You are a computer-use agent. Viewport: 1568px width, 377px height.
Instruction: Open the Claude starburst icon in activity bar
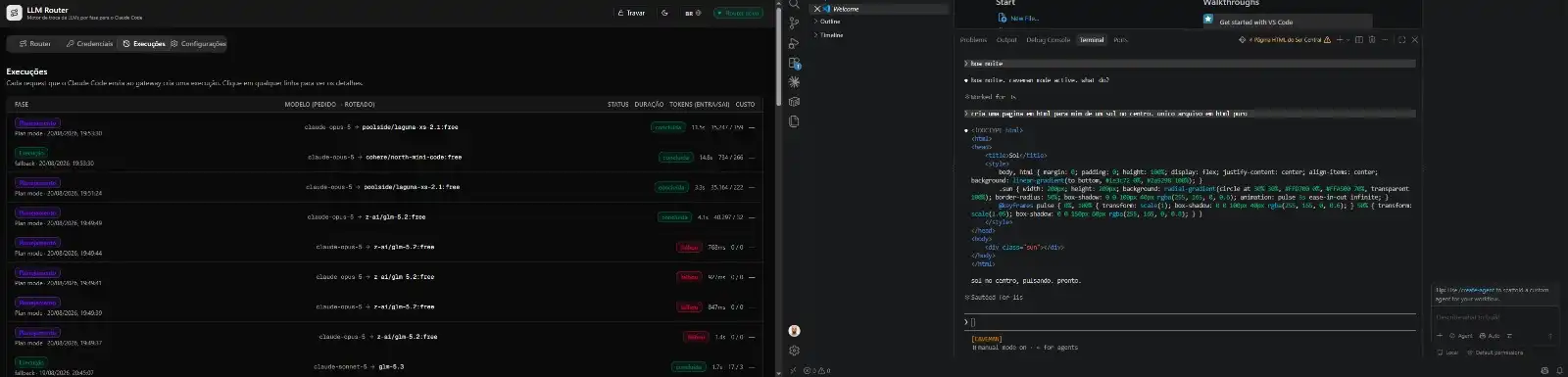click(x=794, y=82)
